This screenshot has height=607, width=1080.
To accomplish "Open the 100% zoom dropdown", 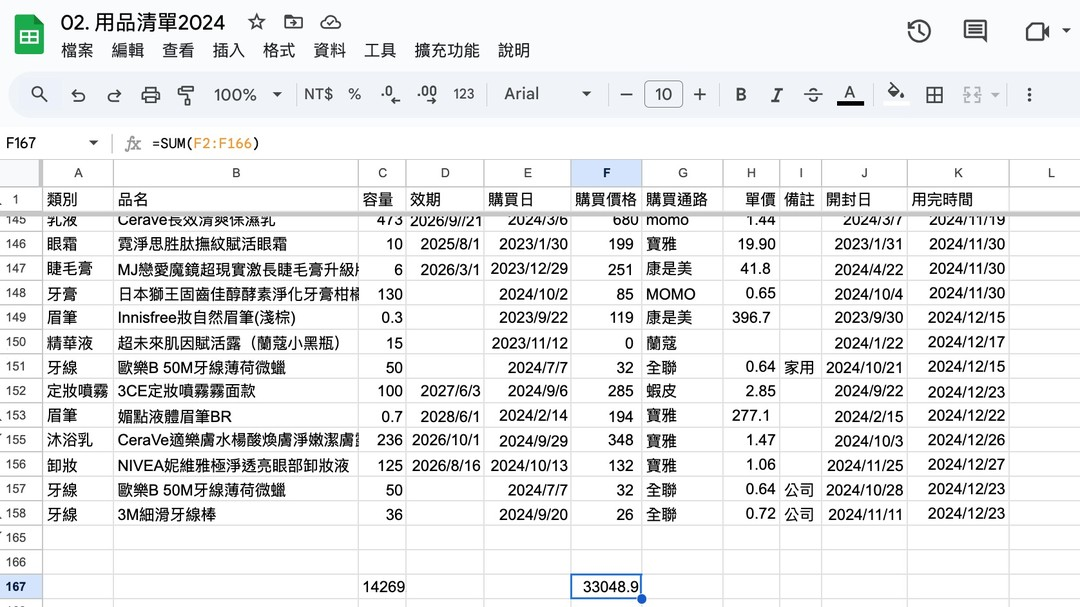I will 246,95.
